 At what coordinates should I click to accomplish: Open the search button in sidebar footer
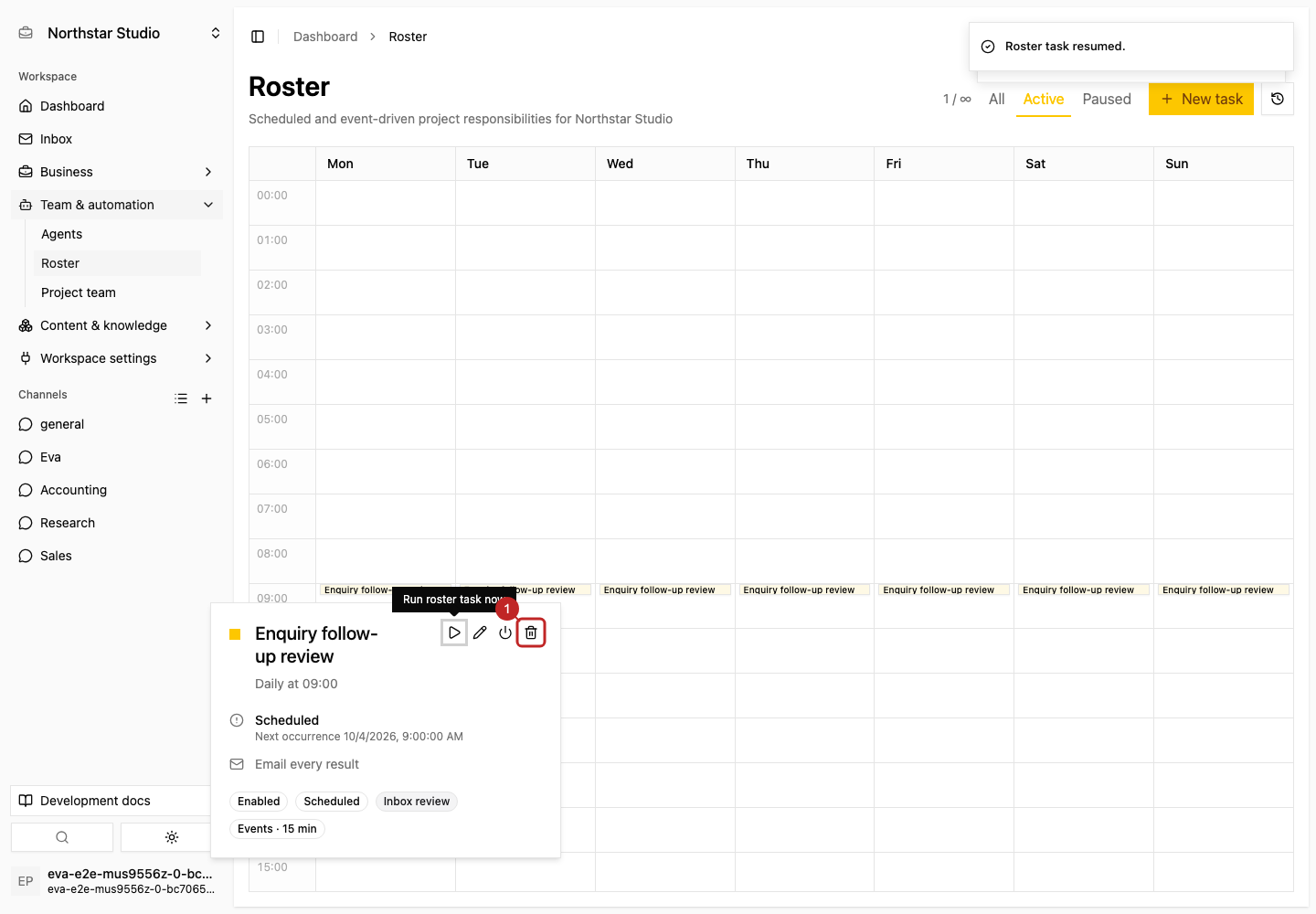(62, 837)
